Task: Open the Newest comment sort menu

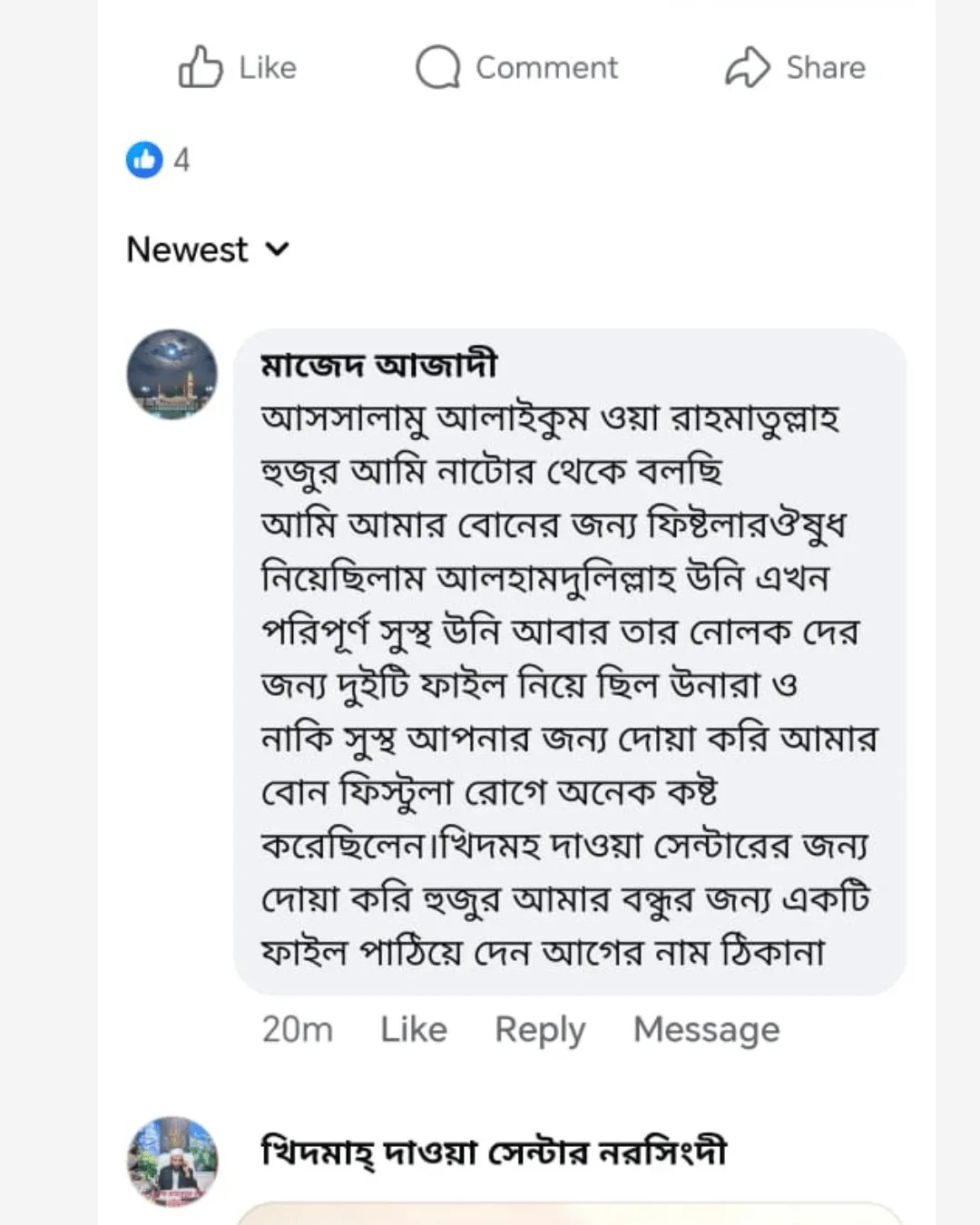Action: pos(188,250)
